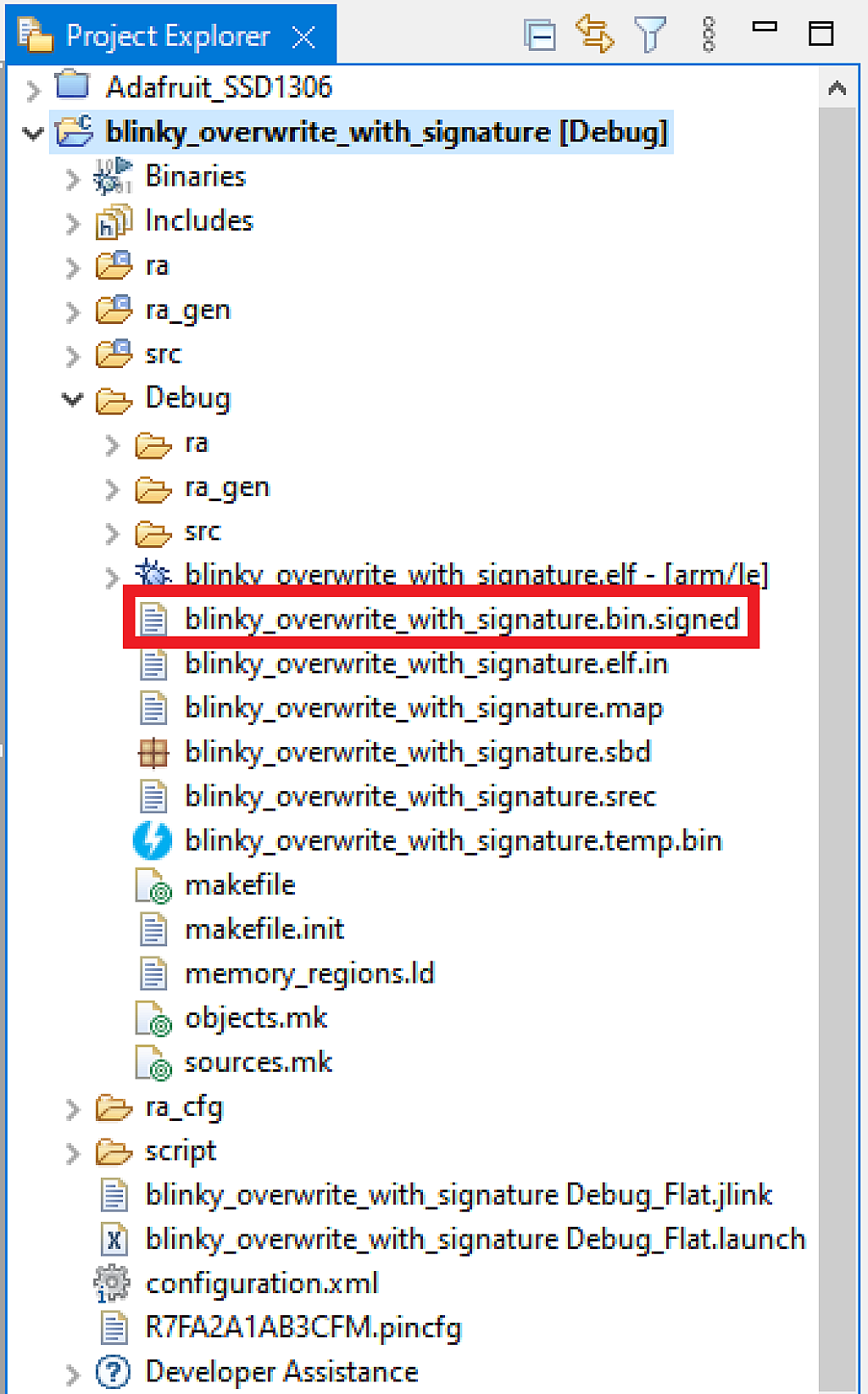This screenshot has width=868, height=1394.
Task: Click the makefile icon
Action: (x=154, y=886)
